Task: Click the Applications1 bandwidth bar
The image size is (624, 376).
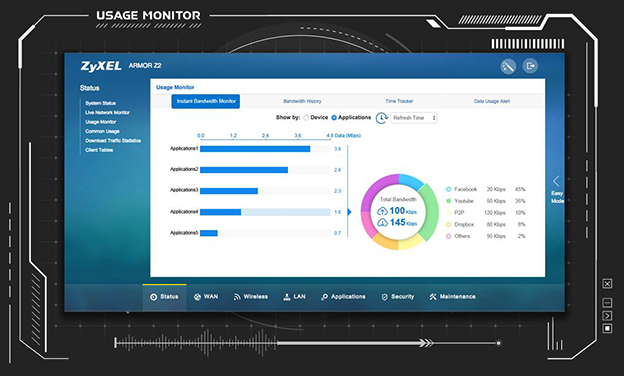Action: 255,149
